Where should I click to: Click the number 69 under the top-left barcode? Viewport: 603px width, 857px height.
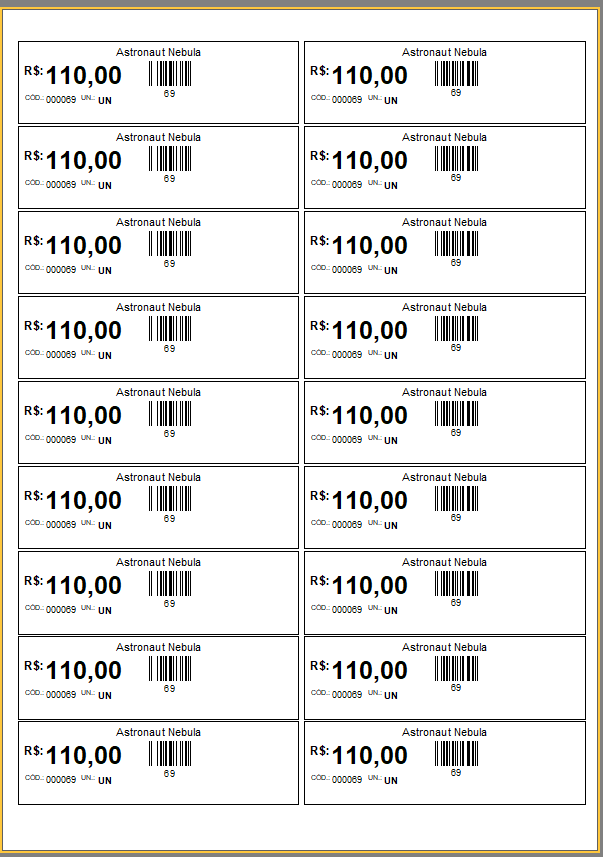[x=169, y=93]
